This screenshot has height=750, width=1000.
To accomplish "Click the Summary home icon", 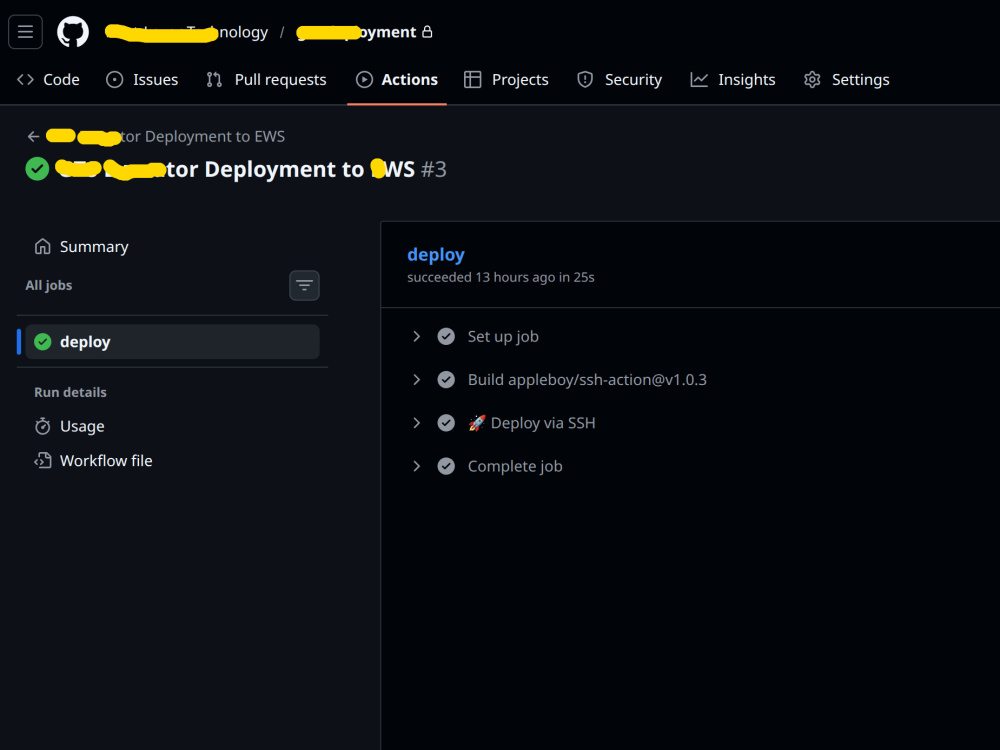I will pyautogui.click(x=43, y=247).
